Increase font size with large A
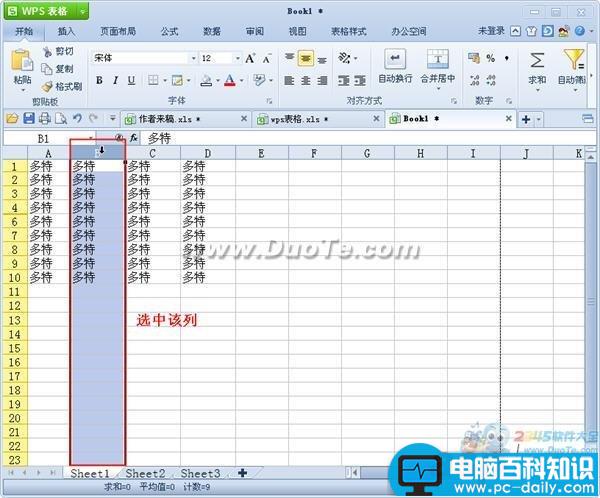The image size is (600, 498). [x=250, y=58]
